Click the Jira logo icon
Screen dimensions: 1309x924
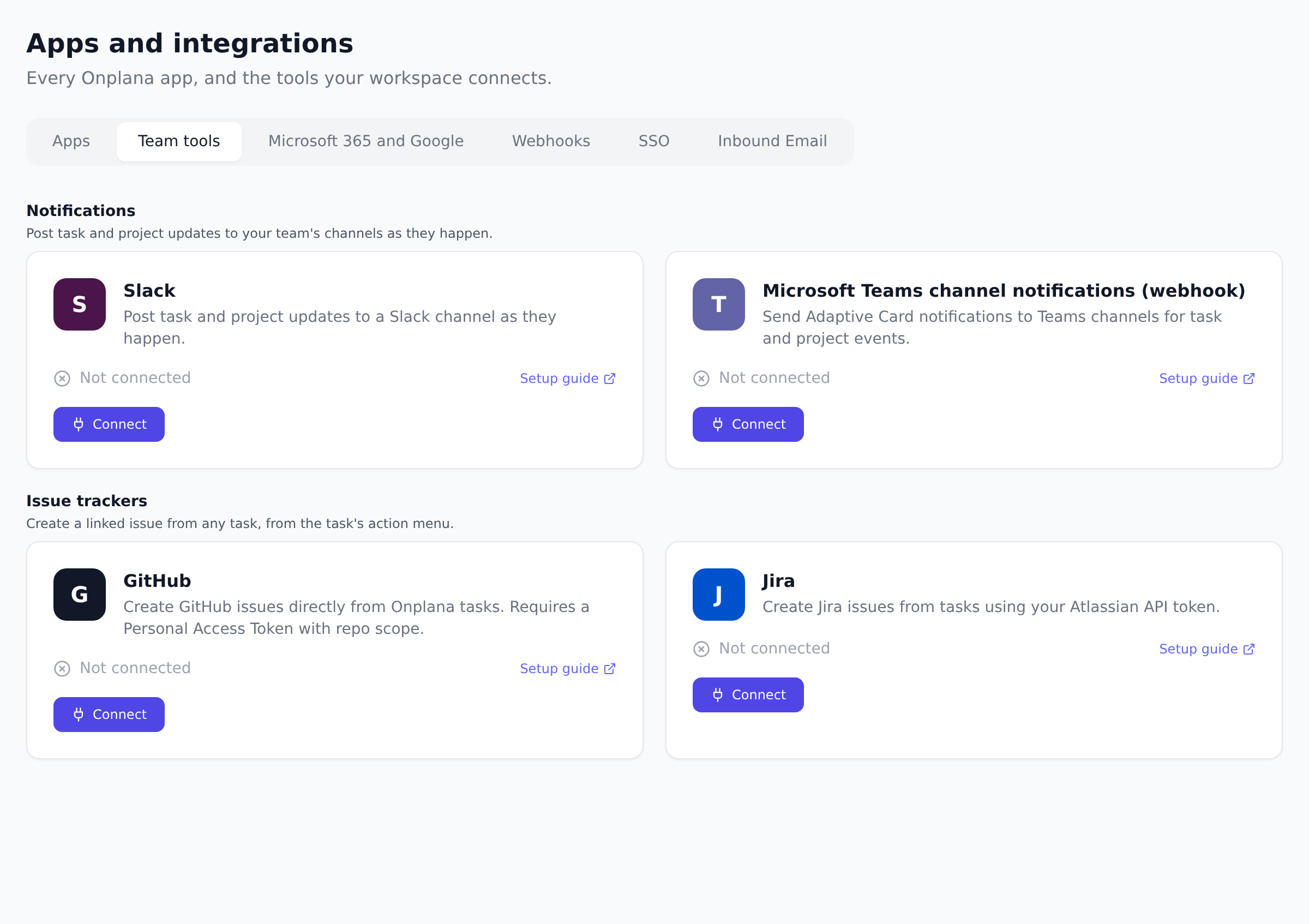point(718,595)
